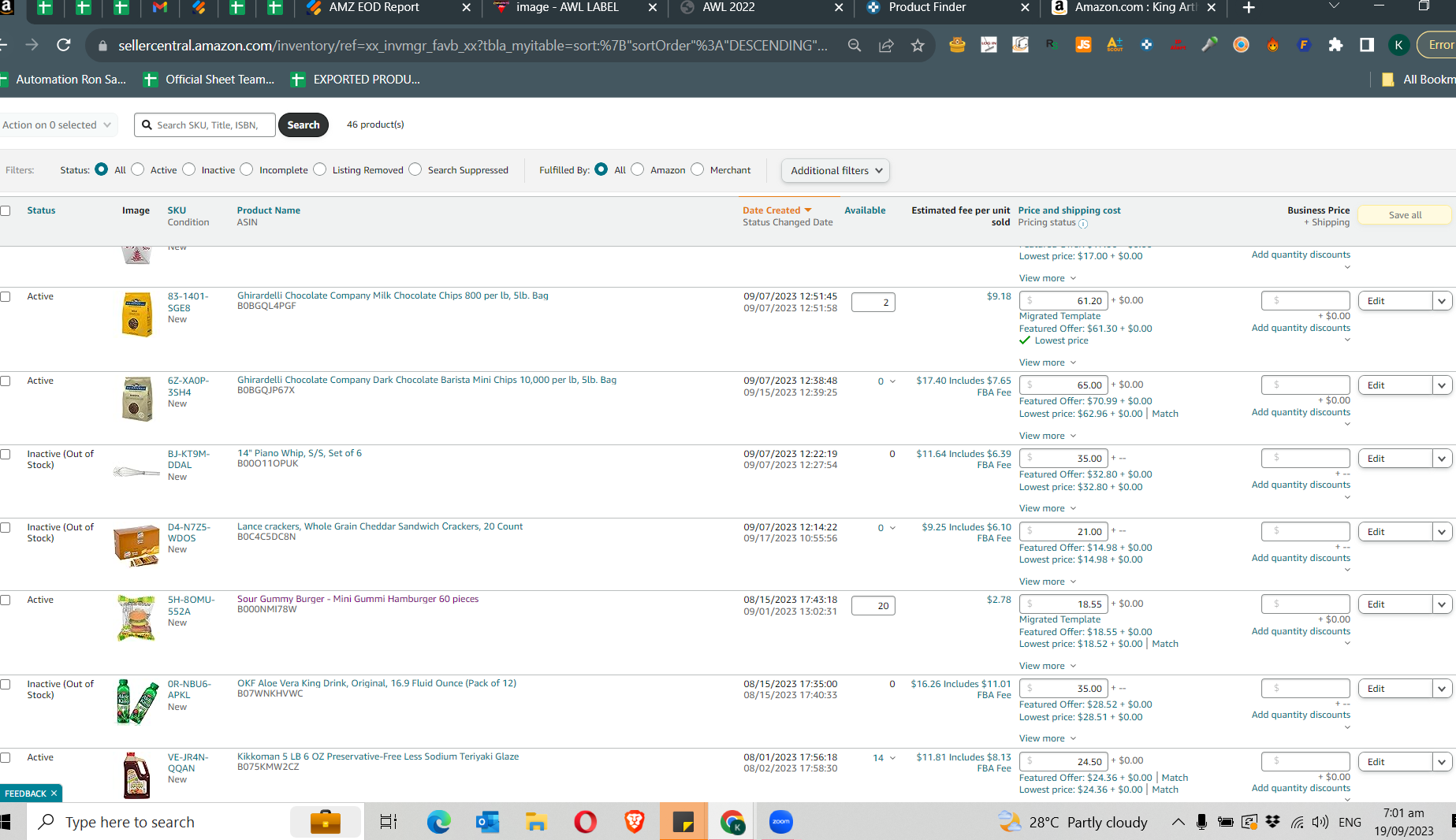Open the Official Sheet Team... bookmark
1456x840 pixels.
210,79
